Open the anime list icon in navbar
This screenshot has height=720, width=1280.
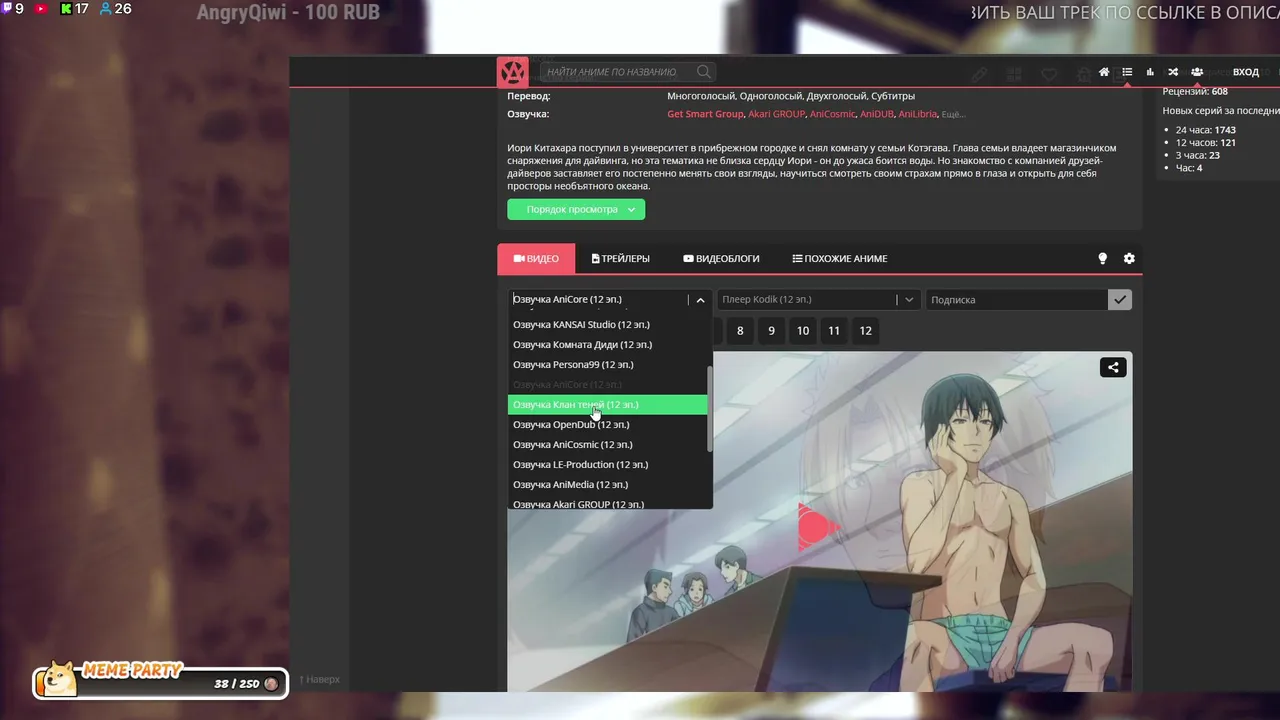(1127, 72)
